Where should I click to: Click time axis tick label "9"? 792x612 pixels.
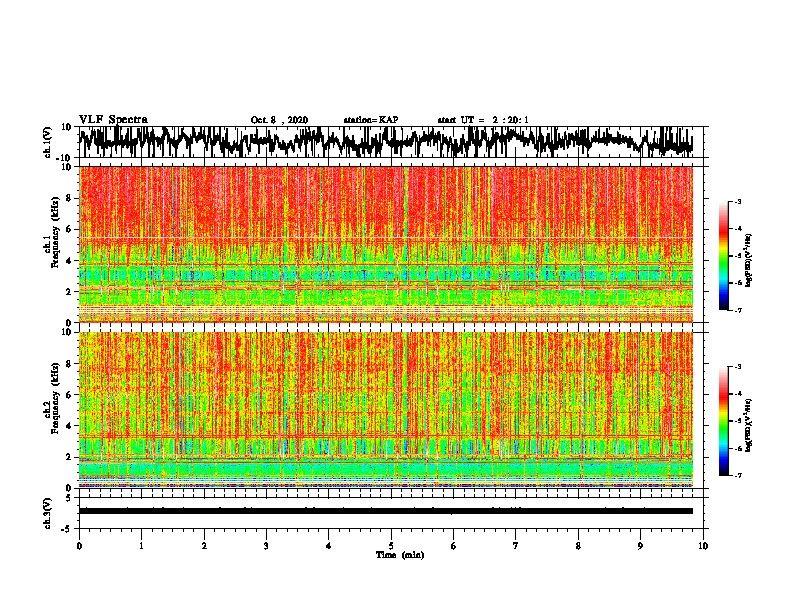(x=641, y=546)
